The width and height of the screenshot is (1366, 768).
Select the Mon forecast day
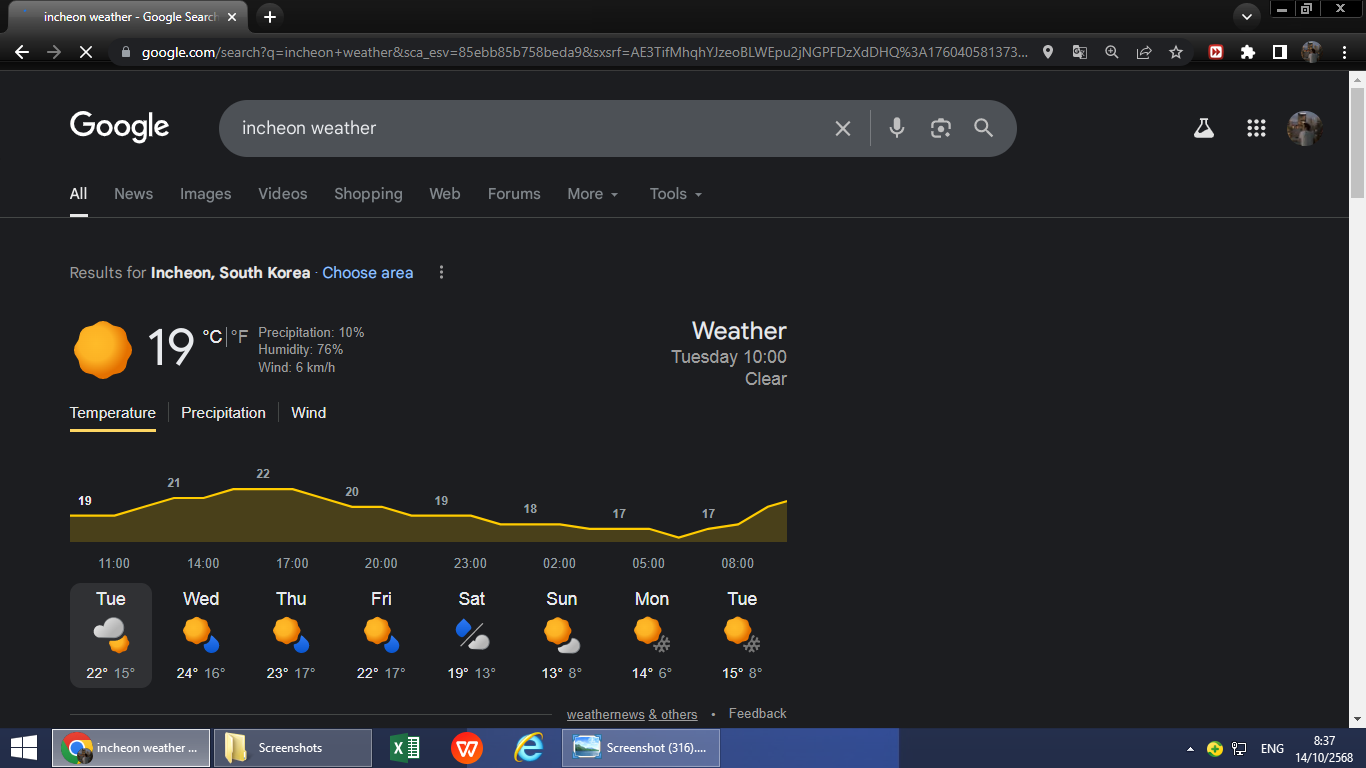tap(652, 636)
